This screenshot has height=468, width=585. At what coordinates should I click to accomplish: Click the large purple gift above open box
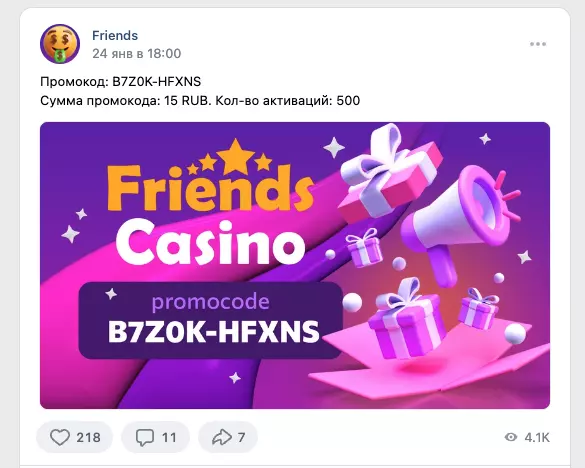coord(407,319)
